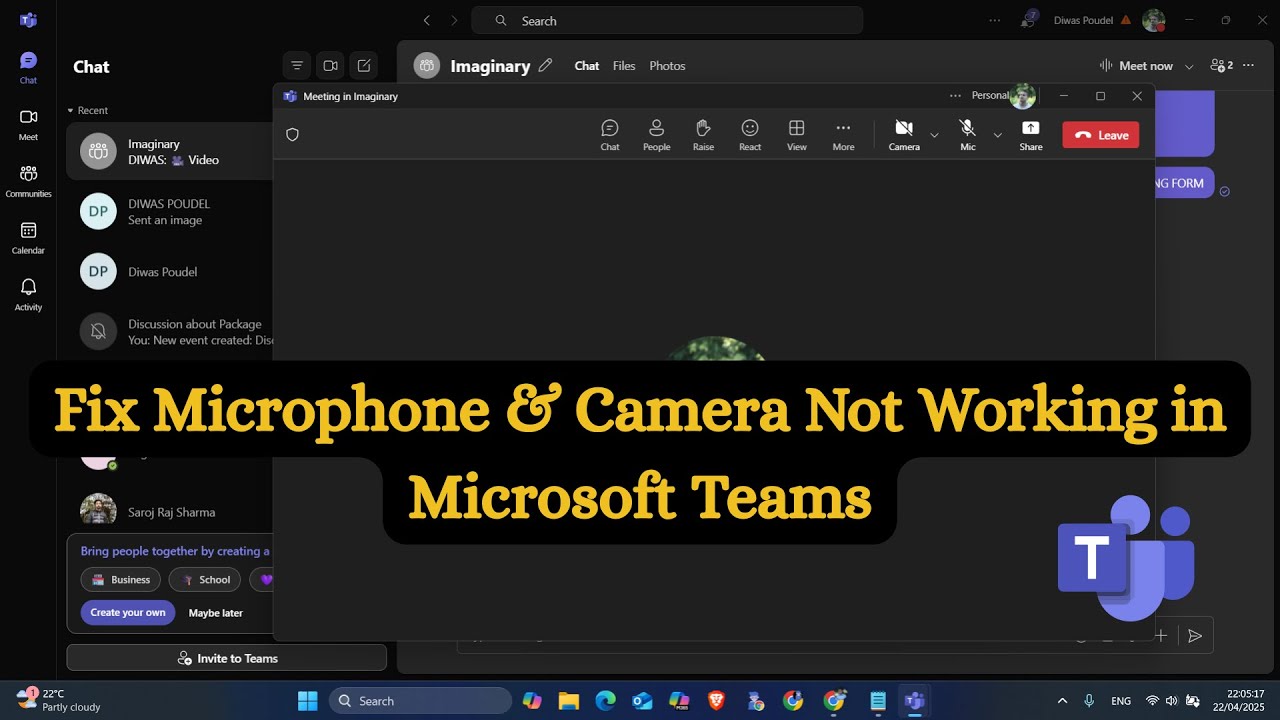This screenshot has width=1280, height=720.
Task: Open File Explorer from taskbar
Action: tap(568, 700)
